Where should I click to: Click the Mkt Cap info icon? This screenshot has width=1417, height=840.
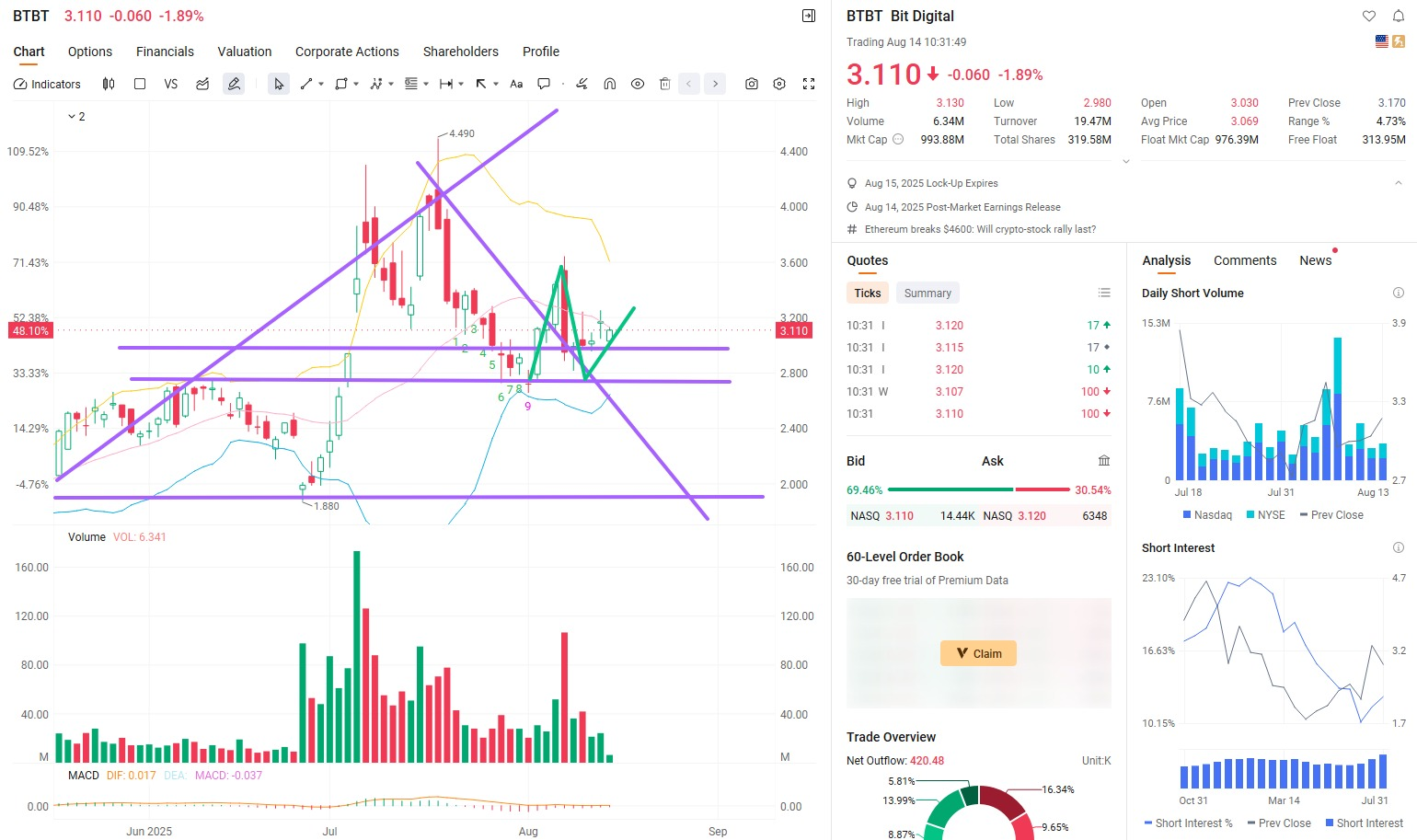click(898, 140)
